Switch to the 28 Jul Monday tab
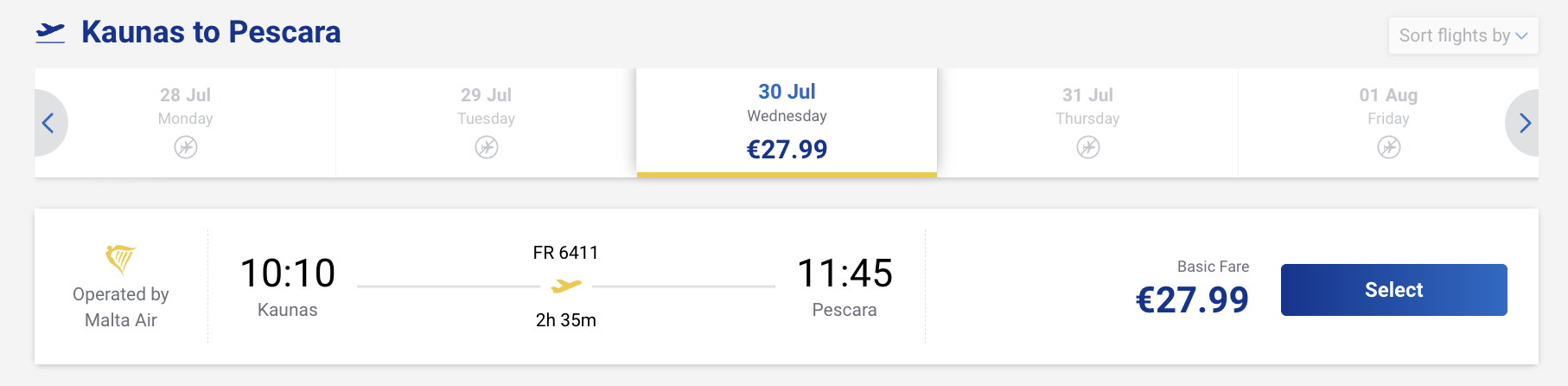The height and width of the screenshot is (386, 1568). coord(185,123)
